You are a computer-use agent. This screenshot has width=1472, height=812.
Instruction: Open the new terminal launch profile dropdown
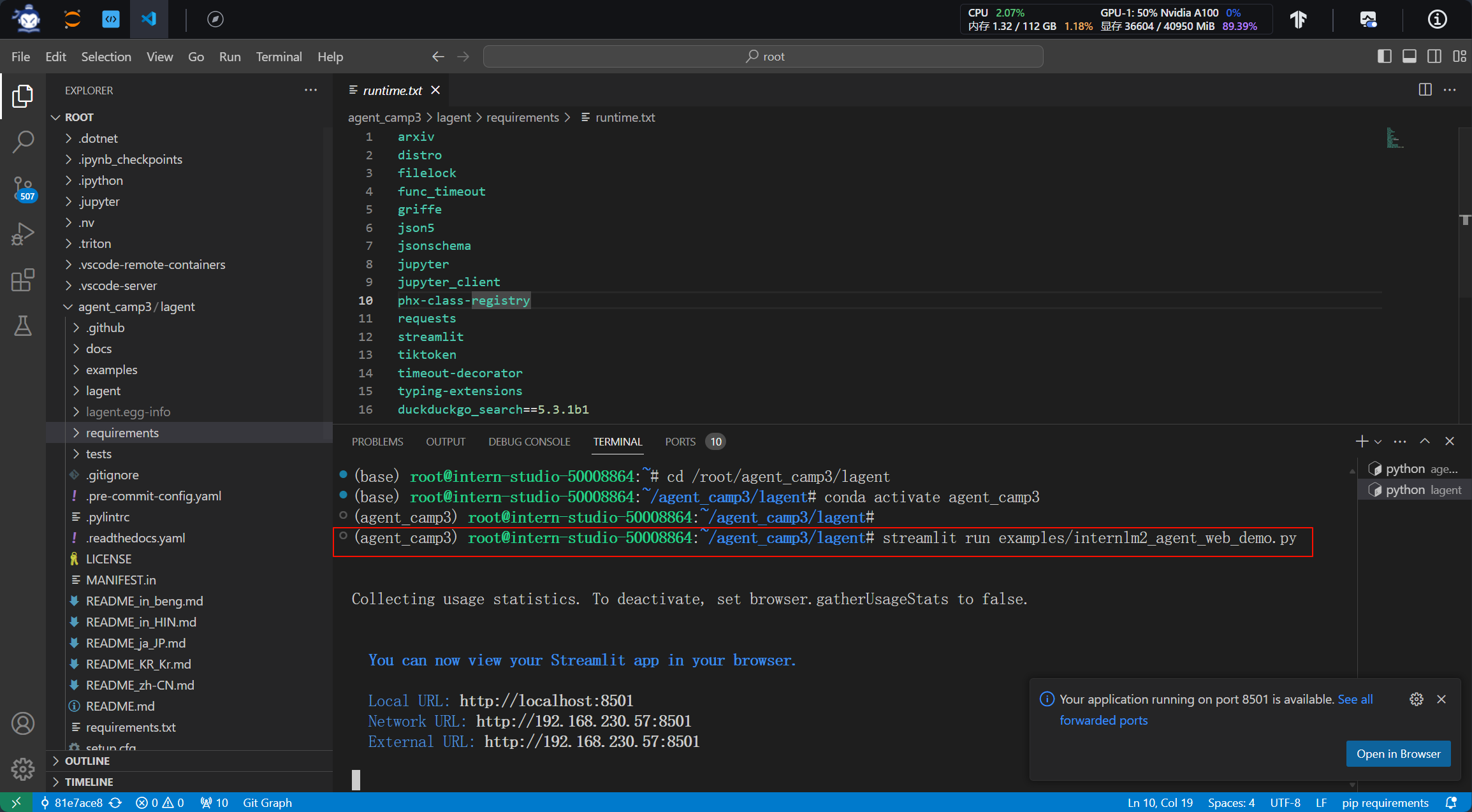point(1378,442)
